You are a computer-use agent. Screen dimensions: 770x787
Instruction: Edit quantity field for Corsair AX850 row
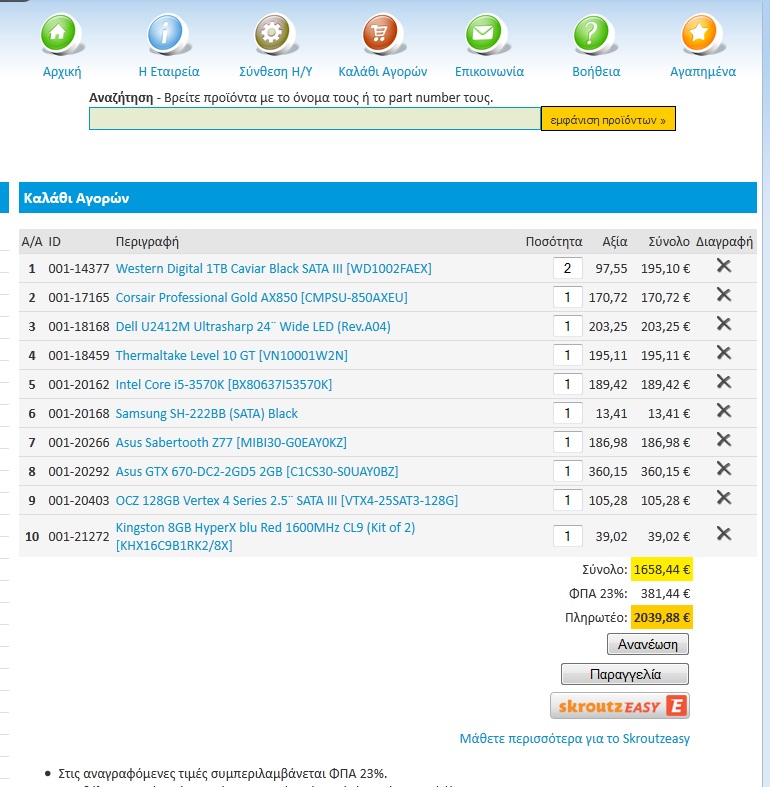[x=568, y=297]
